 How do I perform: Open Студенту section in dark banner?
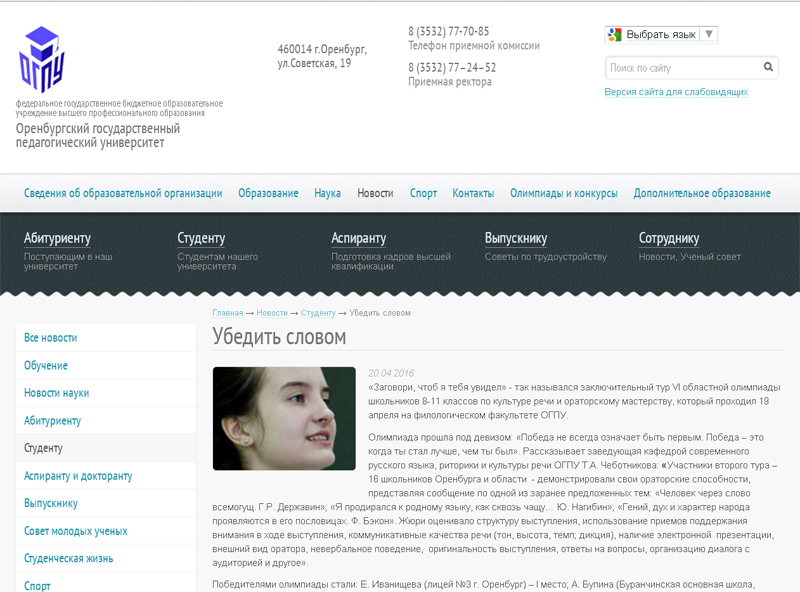(201, 238)
